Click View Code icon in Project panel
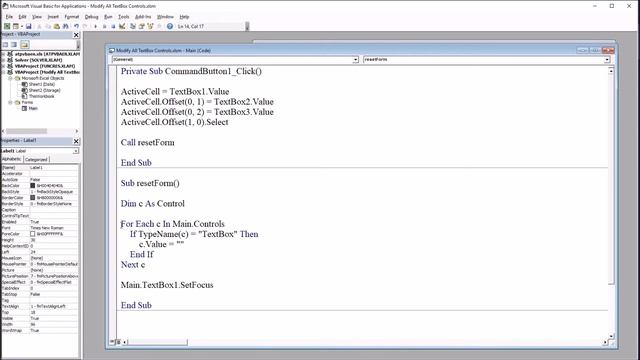The height and width of the screenshot is (360, 640). click(x=5, y=44)
